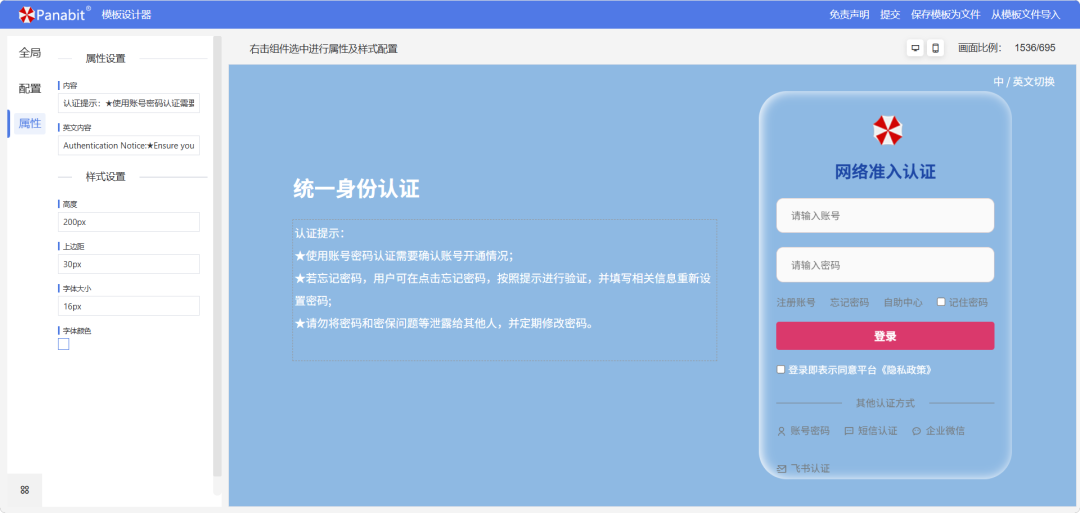
Task: Click the 英文内容 input field
Action: tap(129, 145)
